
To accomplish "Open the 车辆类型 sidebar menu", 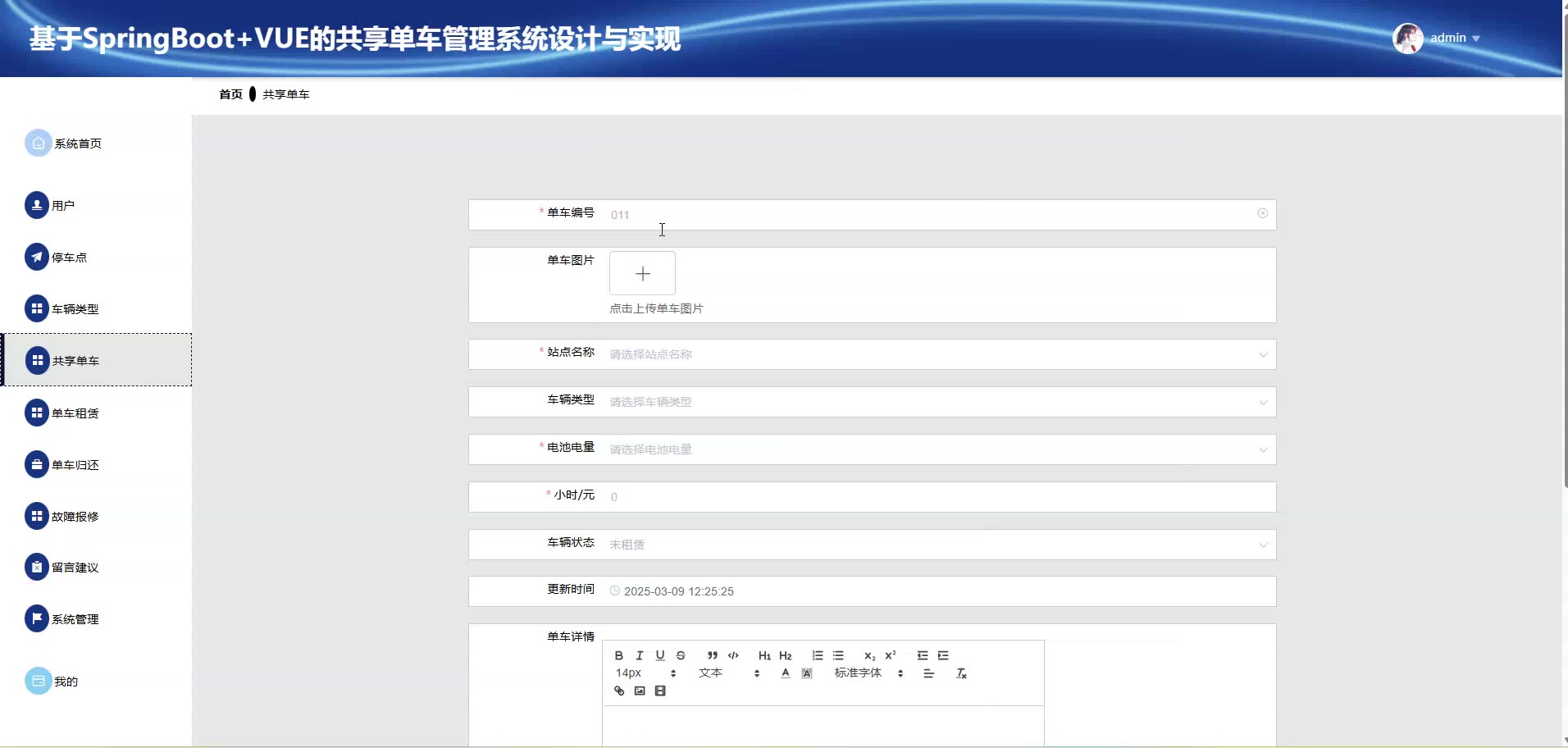I will [96, 308].
